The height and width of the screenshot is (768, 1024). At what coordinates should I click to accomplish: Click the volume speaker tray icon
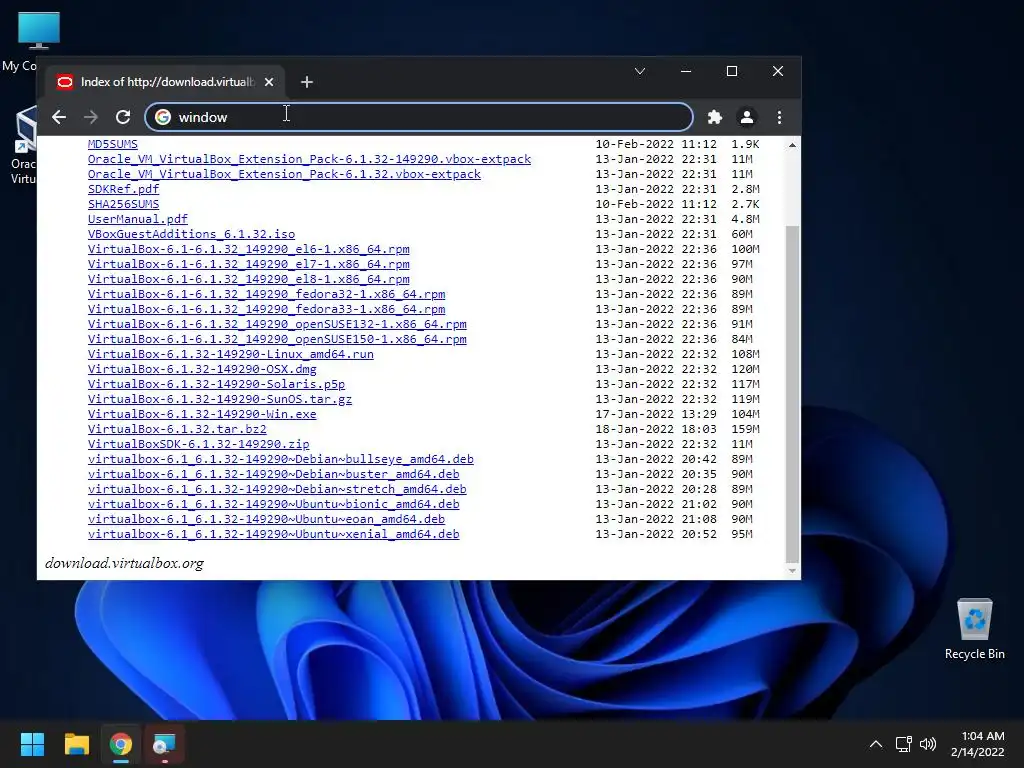point(927,744)
